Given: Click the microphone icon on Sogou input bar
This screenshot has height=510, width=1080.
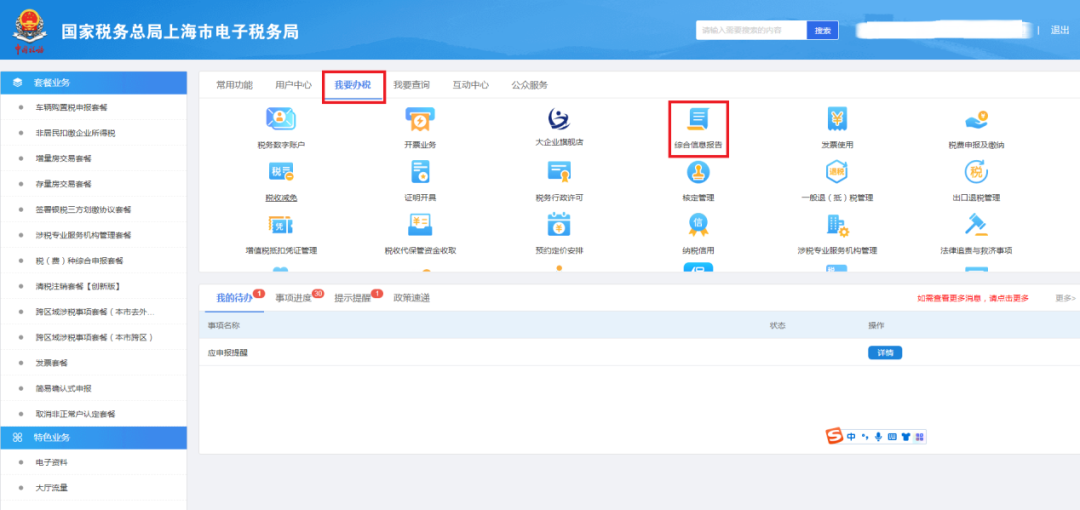Looking at the screenshot, I should click(x=878, y=437).
